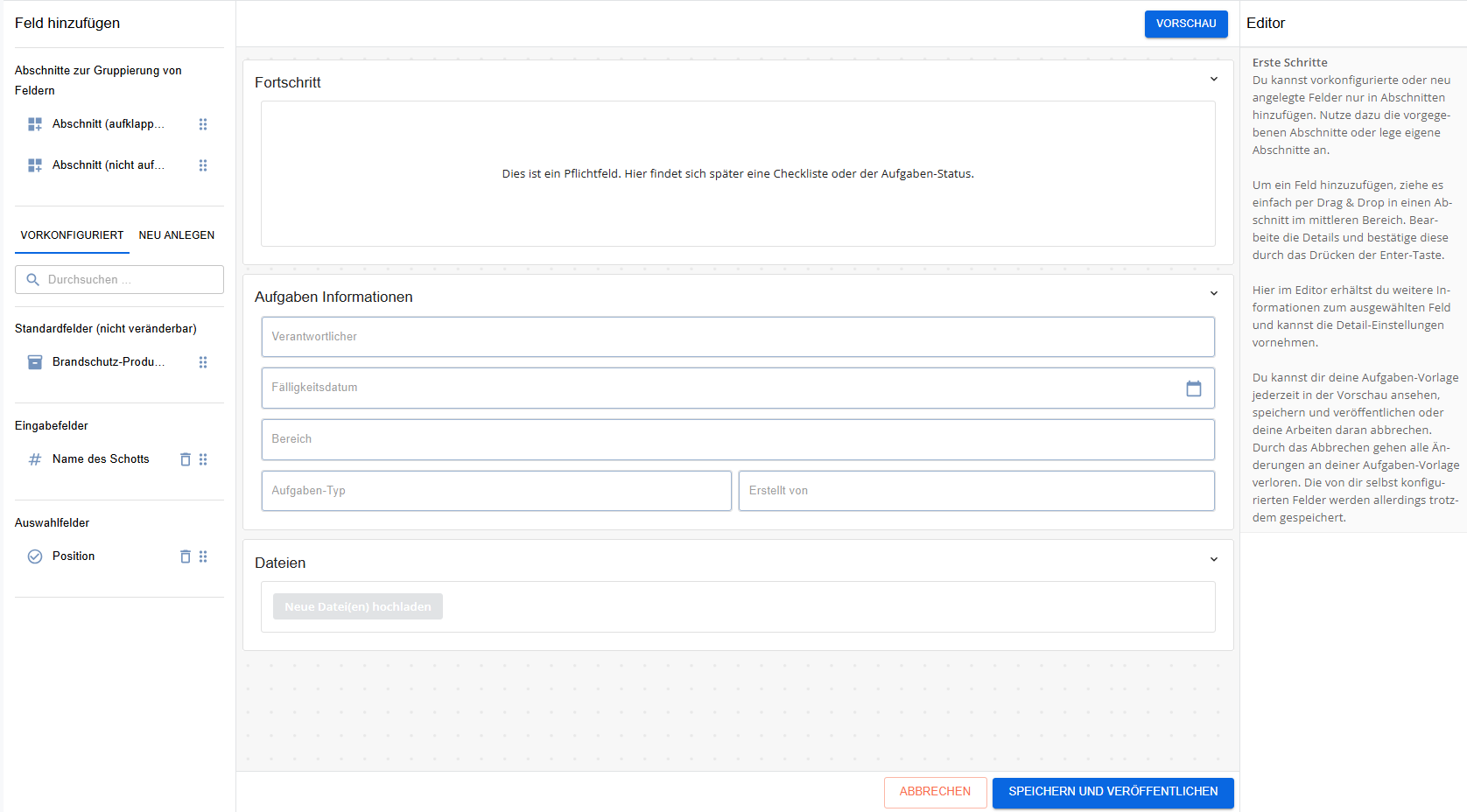Switch to the VORKONFIGURIERT tab
The width and height of the screenshot is (1467, 812).
click(x=72, y=235)
